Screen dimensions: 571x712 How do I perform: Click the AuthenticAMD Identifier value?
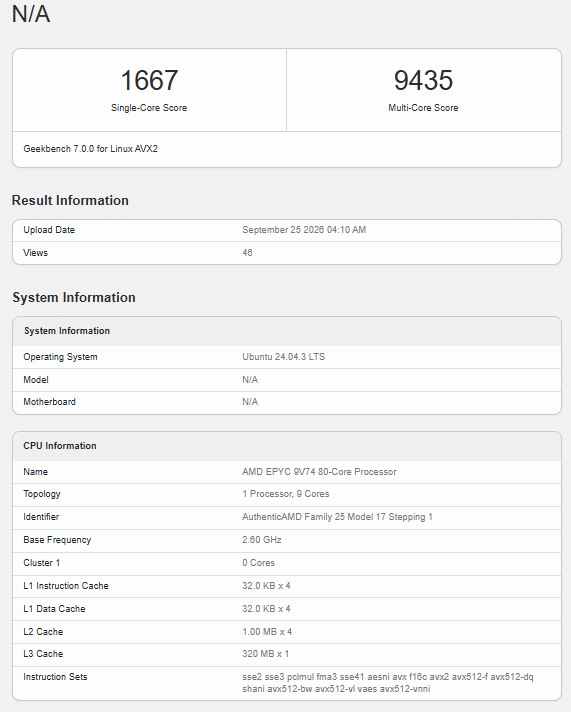(x=337, y=517)
